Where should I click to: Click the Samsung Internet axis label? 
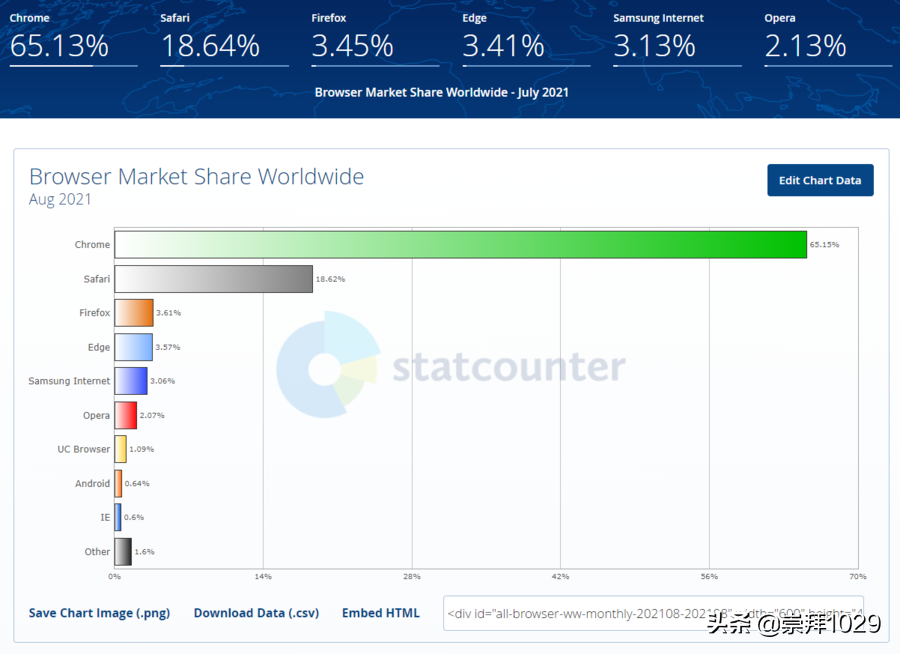[x=69, y=381]
